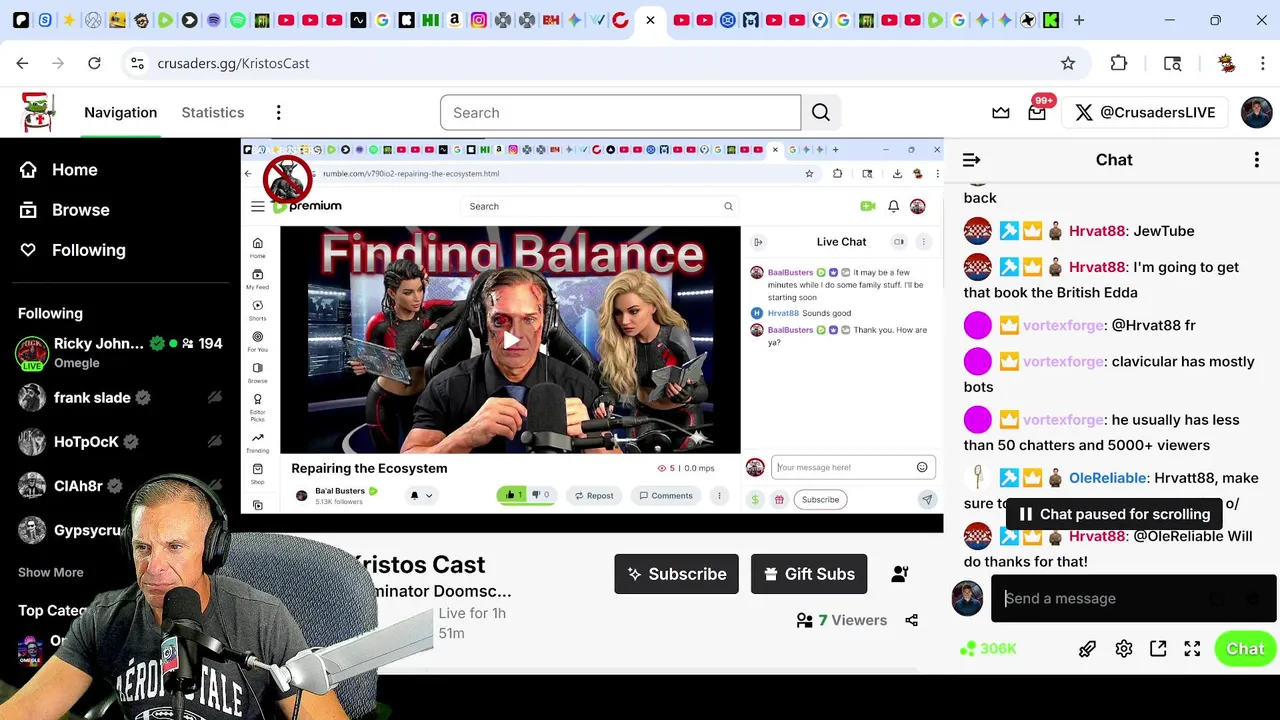Toggle notifications for HoTpOcK
Image resolution: width=1280 pixels, height=720 pixels.
[x=214, y=442]
